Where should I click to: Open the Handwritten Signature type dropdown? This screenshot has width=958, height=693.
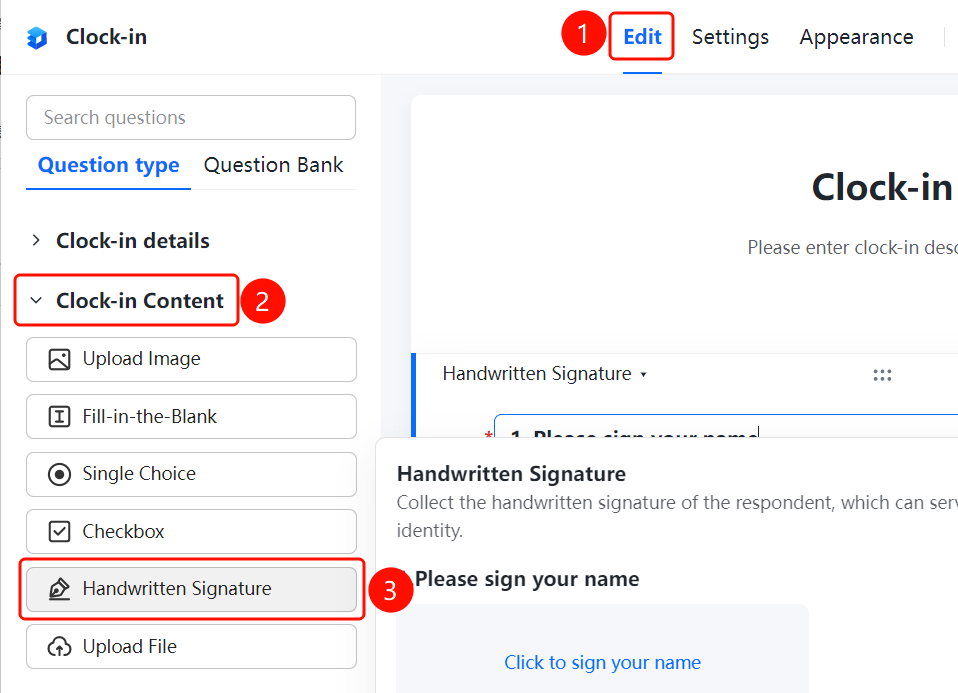coord(544,373)
